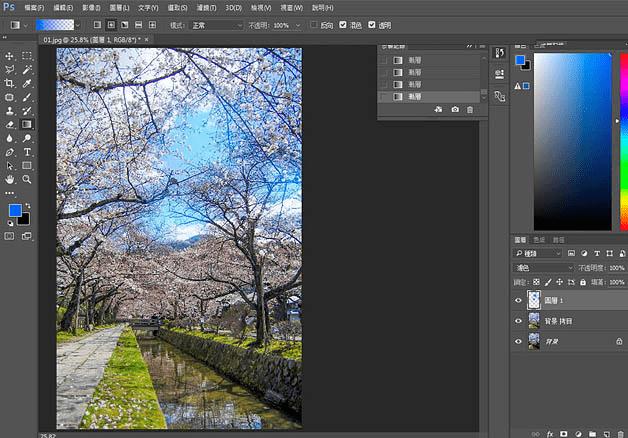Image resolution: width=628 pixels, height=438 pixels.
Task: Enable the 反向 (Reverse) checkbox
Action: pyautogui.click(x=315, y=24)
